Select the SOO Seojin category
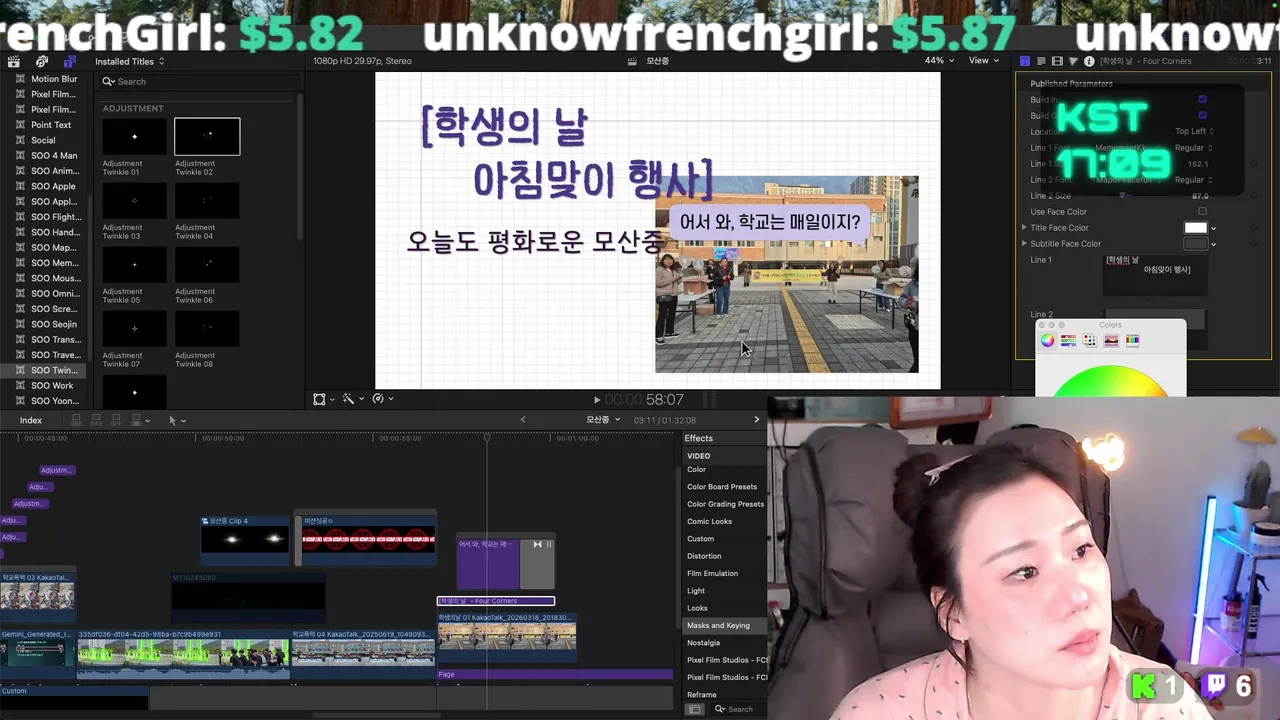Screen dimensions: 1280x720 pyautogui.click(x=54, y=324)
